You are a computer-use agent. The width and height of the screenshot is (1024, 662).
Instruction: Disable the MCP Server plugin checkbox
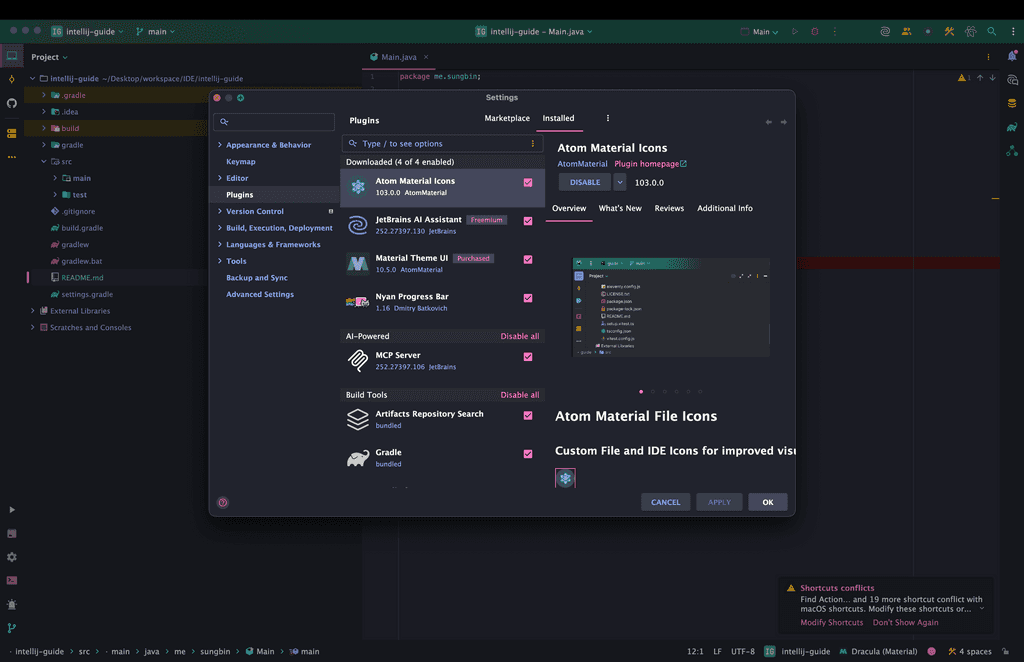click(x=528, y=357)
